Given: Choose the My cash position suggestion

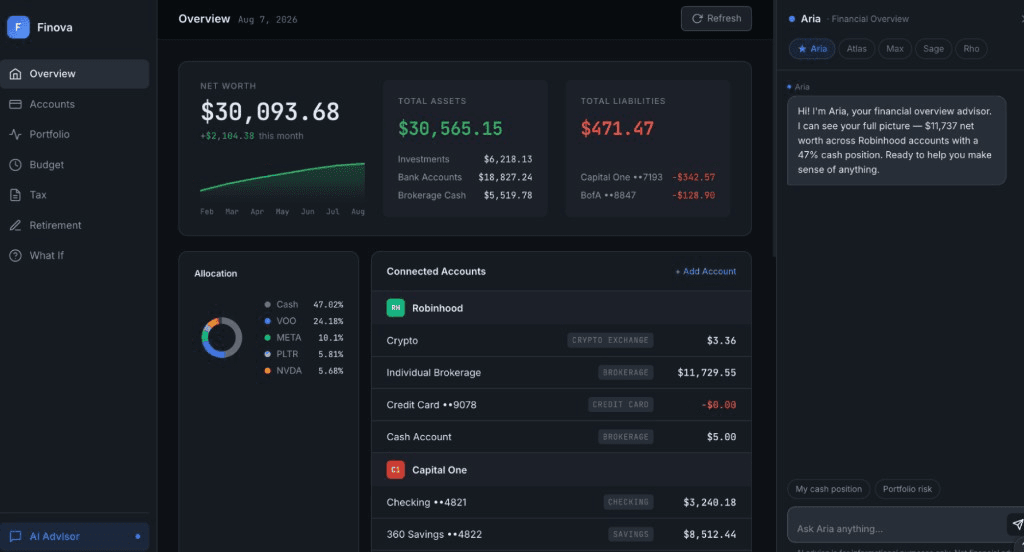Looking at the screenshot, I should pyautogui.click(x=828, y=489).
